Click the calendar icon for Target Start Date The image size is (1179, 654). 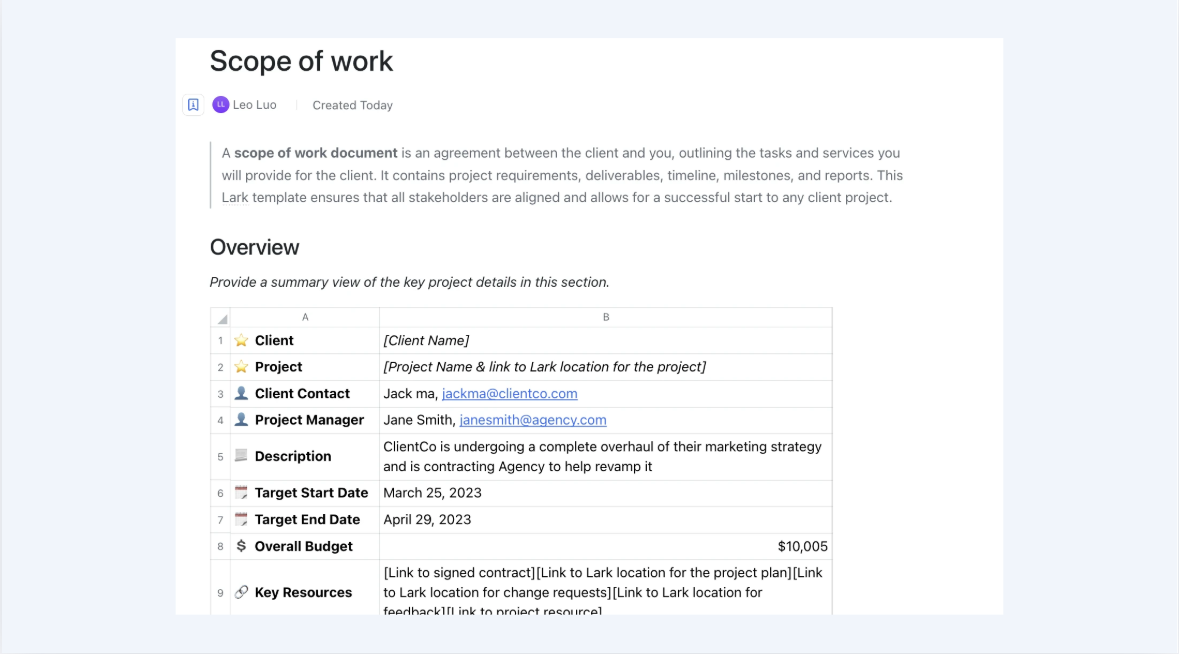tap(241, 492)
